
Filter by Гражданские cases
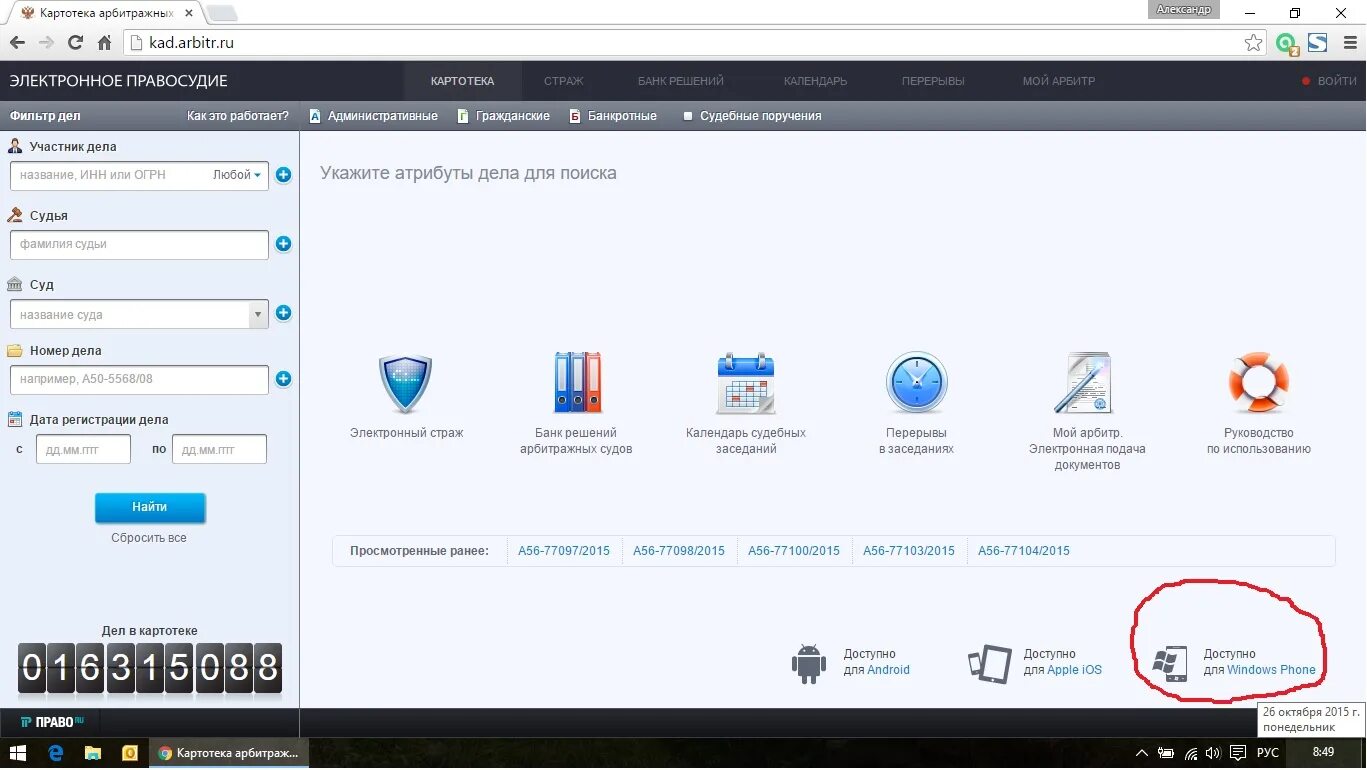[503, 116]
